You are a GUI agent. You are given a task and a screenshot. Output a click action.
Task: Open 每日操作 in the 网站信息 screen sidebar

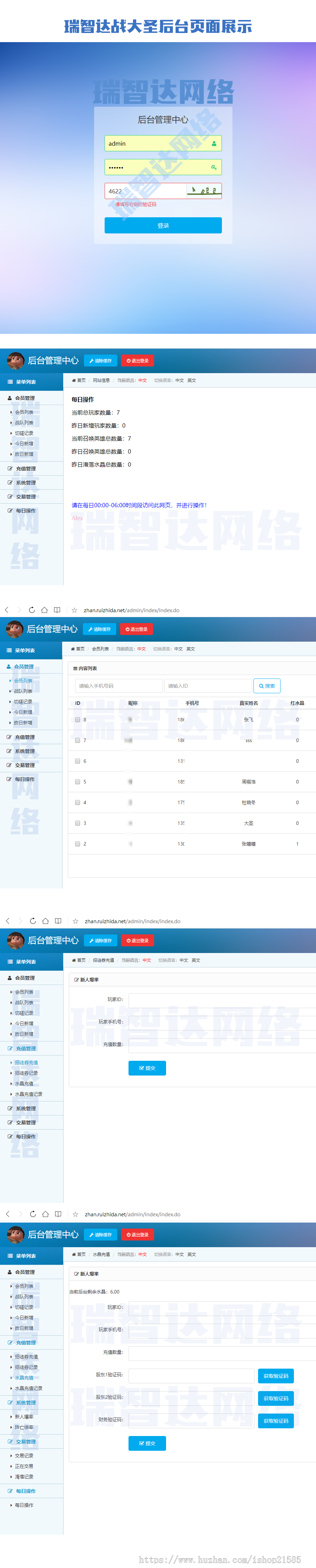[x=32, y=511]
